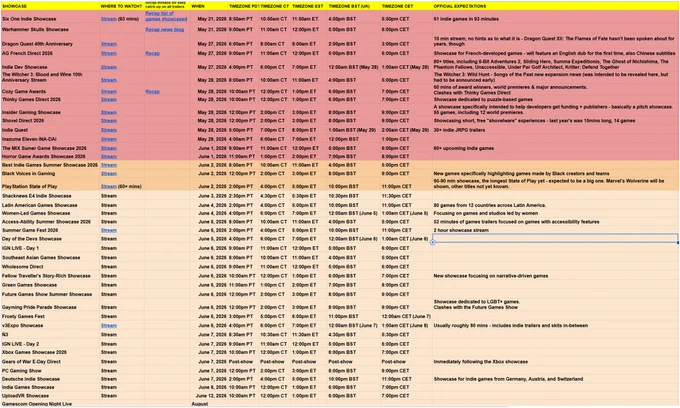Select the Shacknews E4 Indie Showcase cell
Screen dimensions: 680x408
click(x=50, y=196)
